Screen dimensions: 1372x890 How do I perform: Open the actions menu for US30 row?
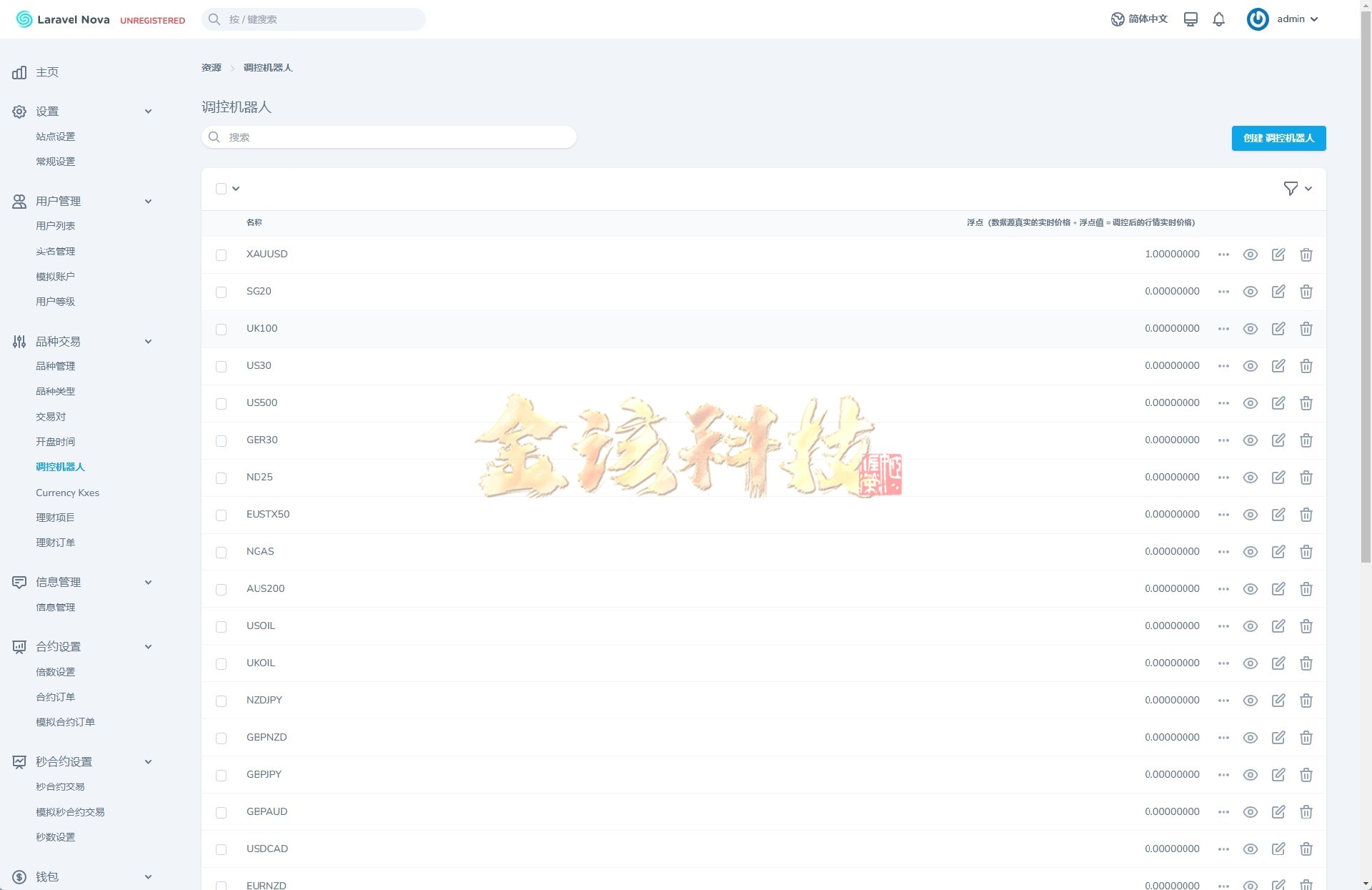click(1223, 366)
